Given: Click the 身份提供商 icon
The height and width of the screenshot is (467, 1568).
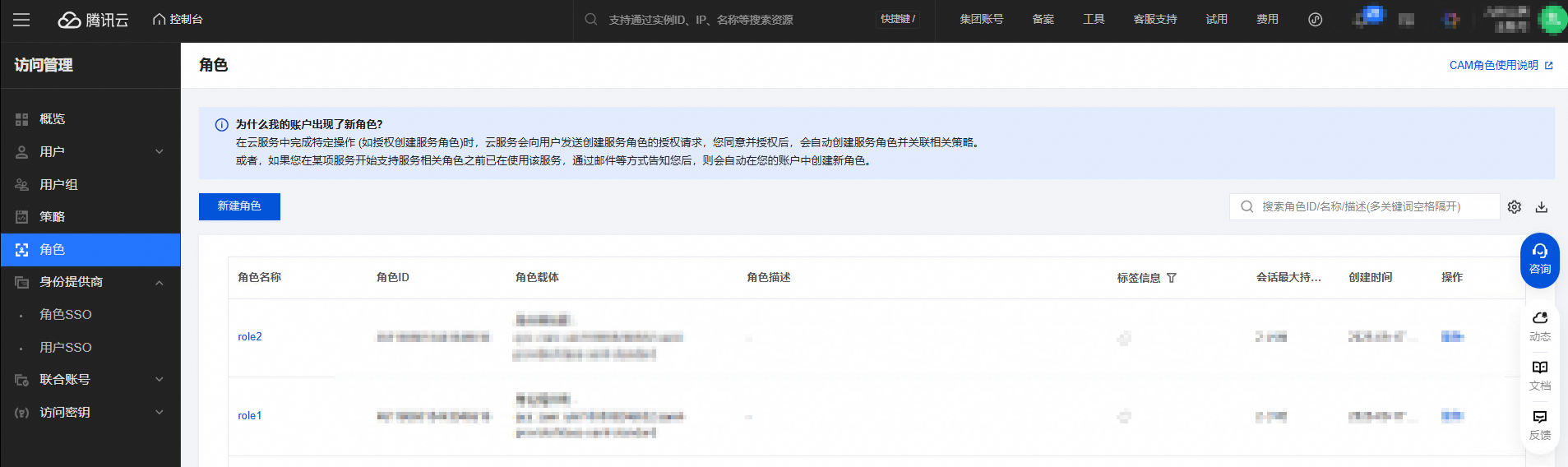Looking at the screenshot, I should (22, 282).
